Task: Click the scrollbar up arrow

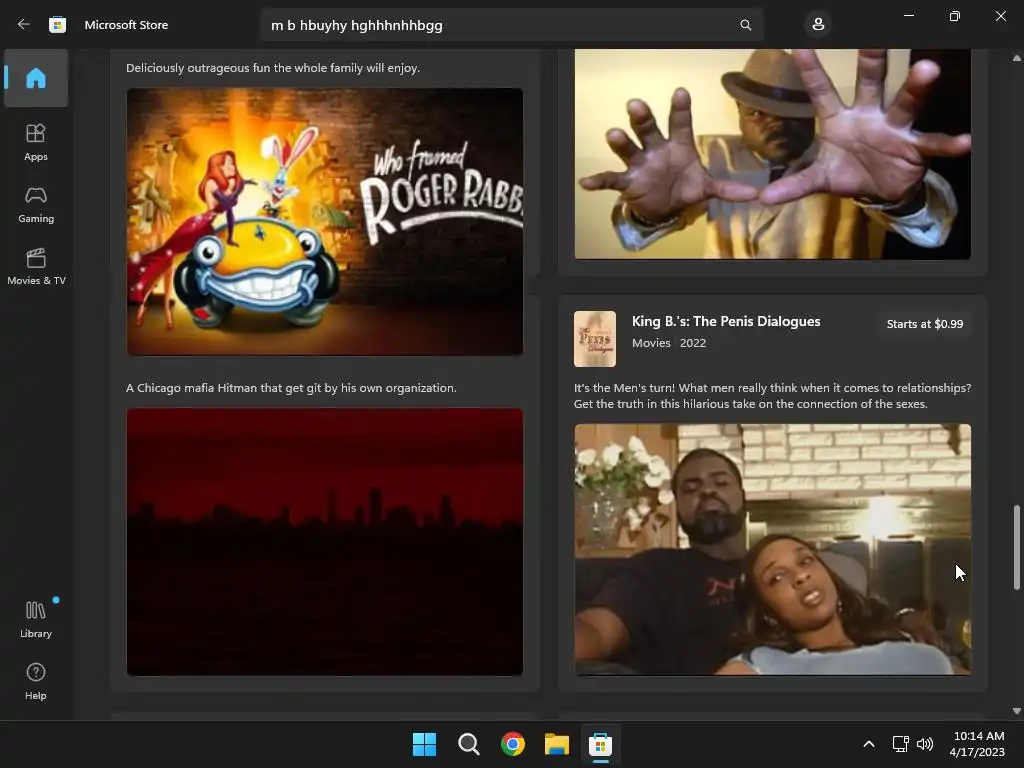Action: click(x=1016, y=58)
